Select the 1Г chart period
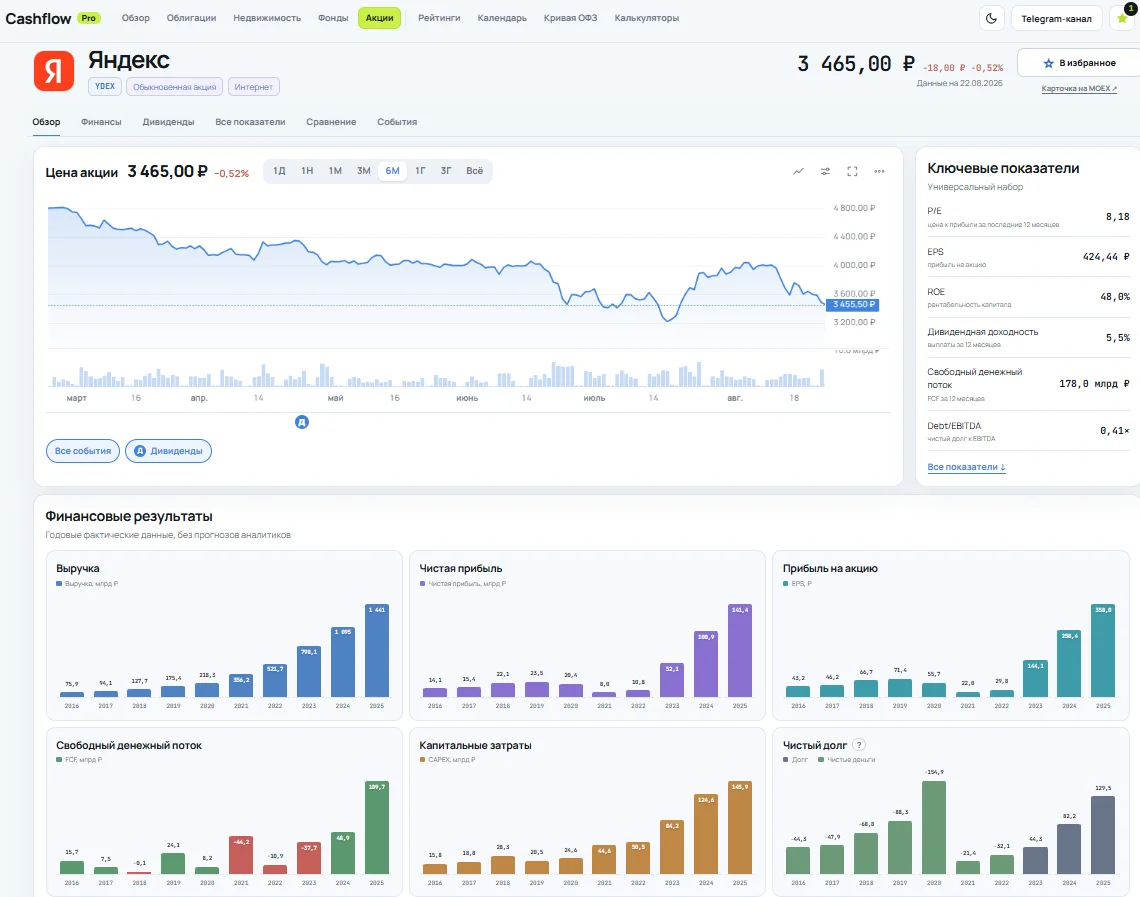1140x897 pixels. [x=420, y=171]
